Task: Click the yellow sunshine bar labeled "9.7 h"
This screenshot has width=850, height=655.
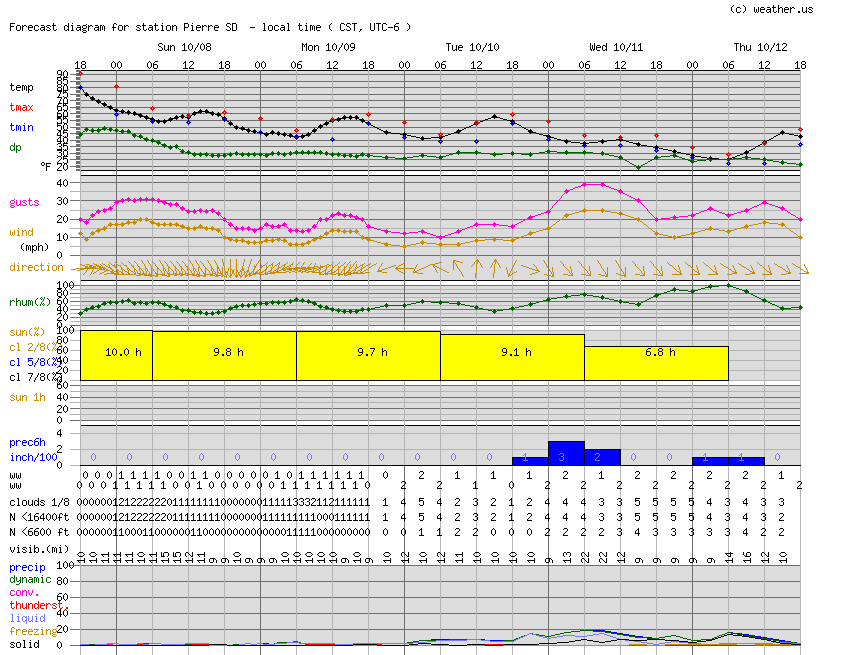Action: tap(369, 356)
